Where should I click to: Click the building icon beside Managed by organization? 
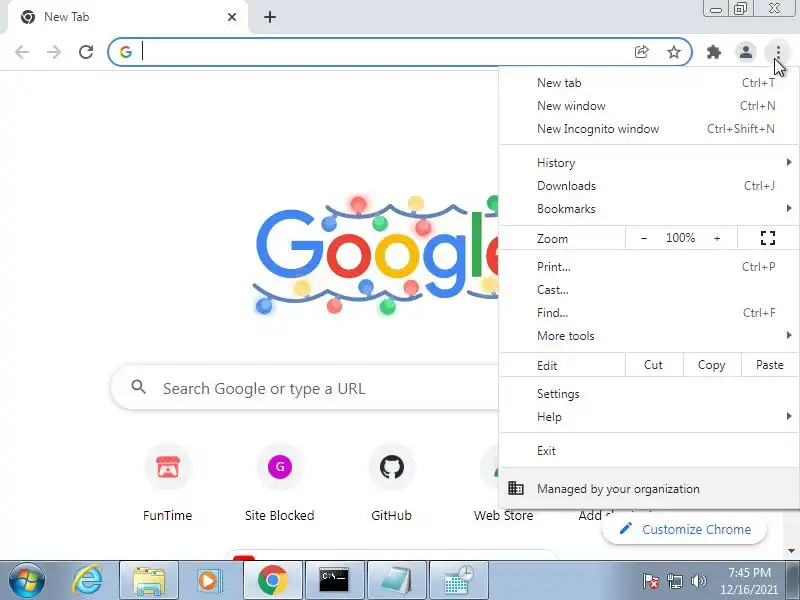coord(515,488)
